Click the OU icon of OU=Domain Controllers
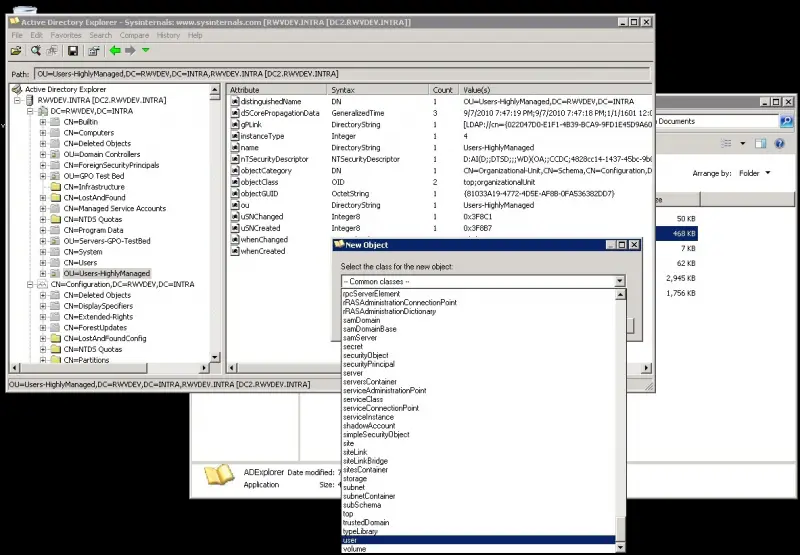This screenshot has width=800, height=555. tap(56, 154)
